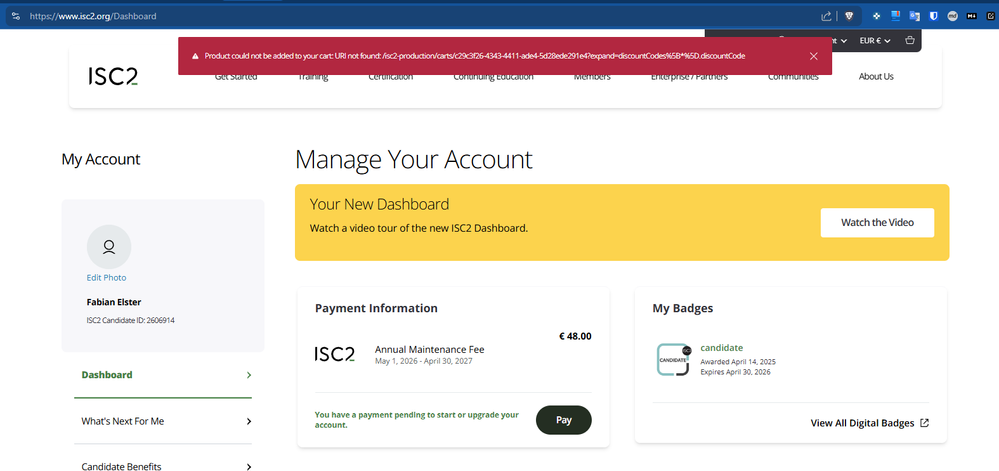Click the candidate badge thumbnail image
The height and width of the screenshot is (471, 999).
[x=672, y=360]
